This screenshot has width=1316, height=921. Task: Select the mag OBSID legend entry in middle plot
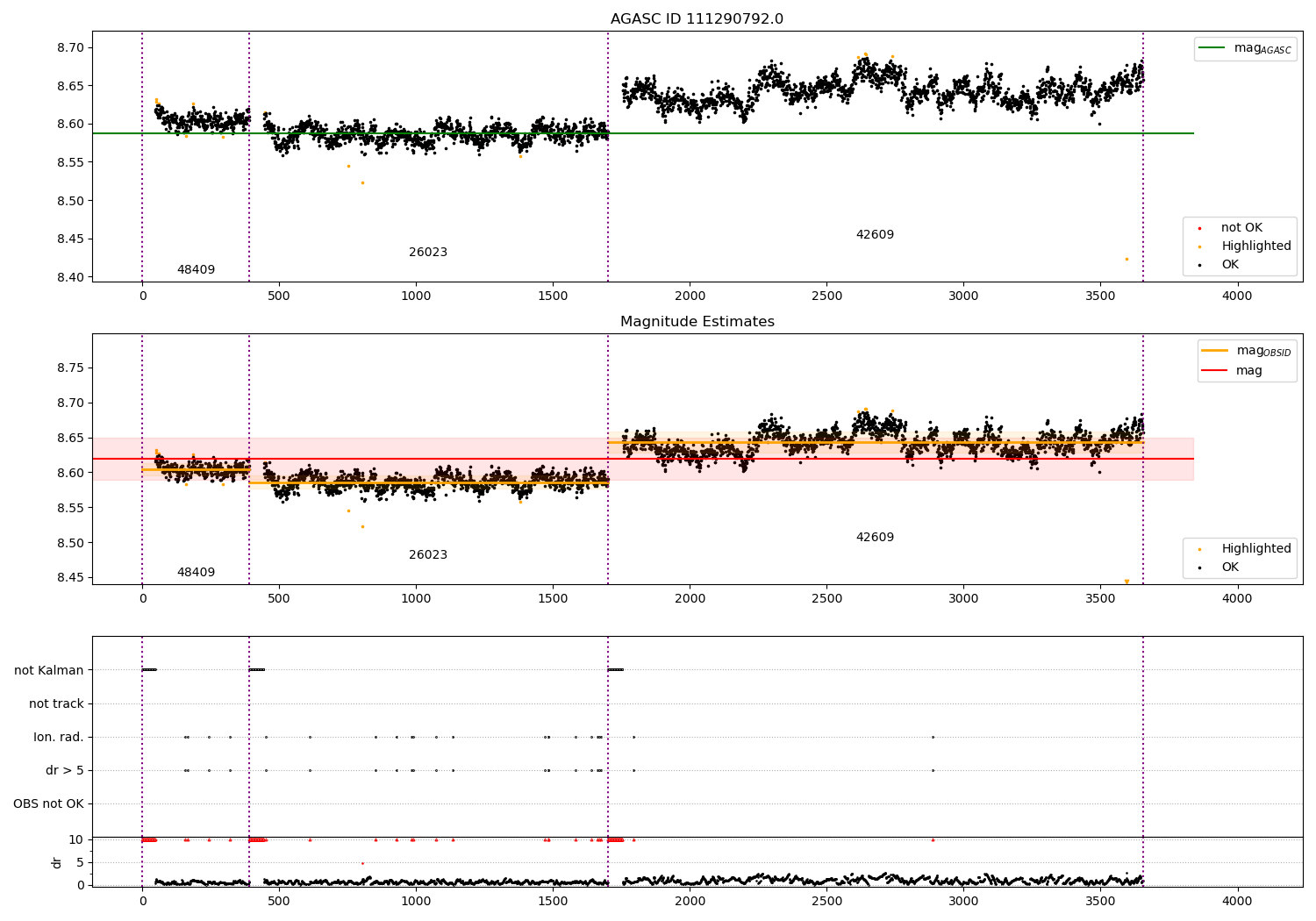[1247, 351]
